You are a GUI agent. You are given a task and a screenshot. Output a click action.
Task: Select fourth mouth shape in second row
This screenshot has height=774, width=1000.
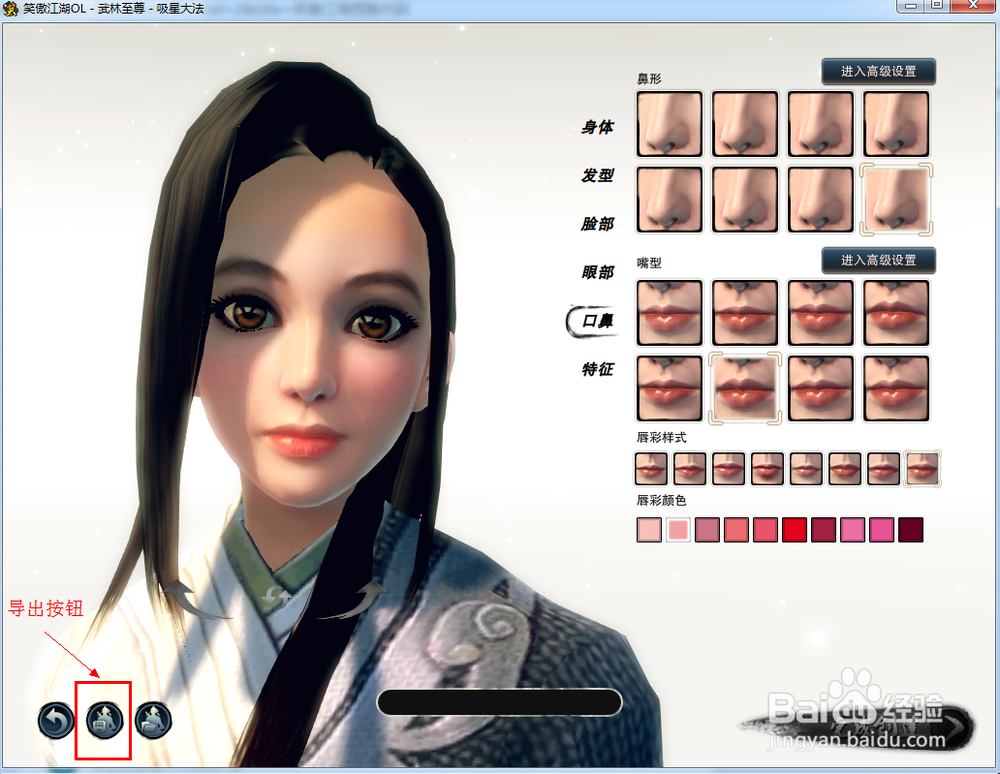coord(896,388)
